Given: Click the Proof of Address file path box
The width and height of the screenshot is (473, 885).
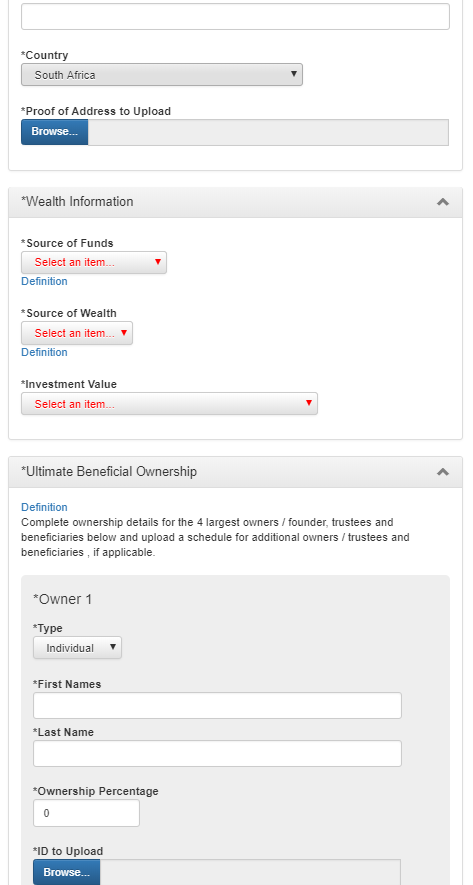Looking at the screenshot, I should tap(268, 132).
